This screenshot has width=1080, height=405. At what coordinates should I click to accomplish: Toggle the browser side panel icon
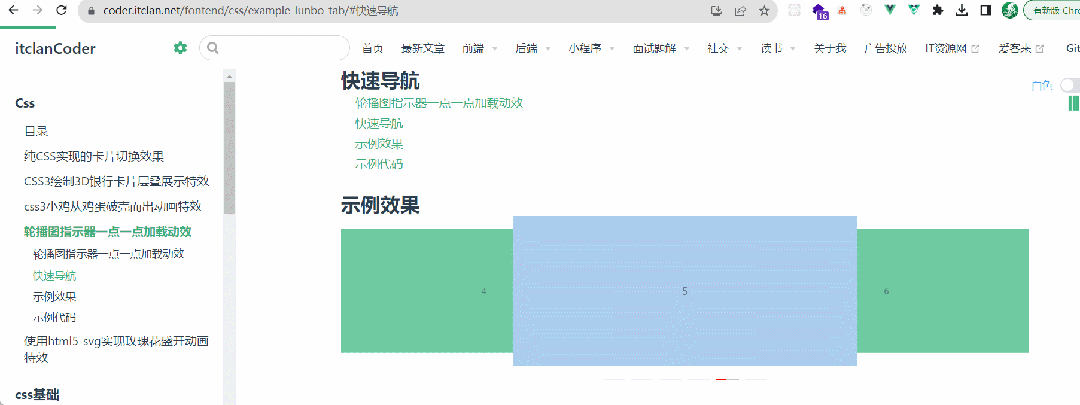(986, 10)
